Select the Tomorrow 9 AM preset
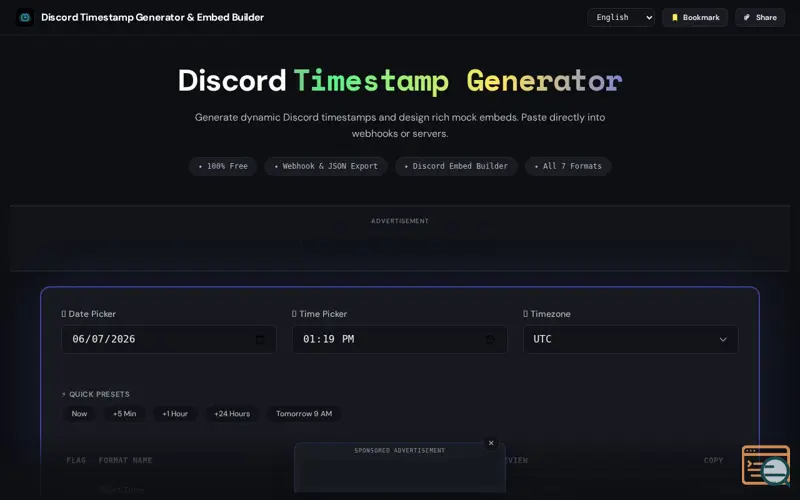The height and width of the screenshot is (500, 800). tap(304, 414)
